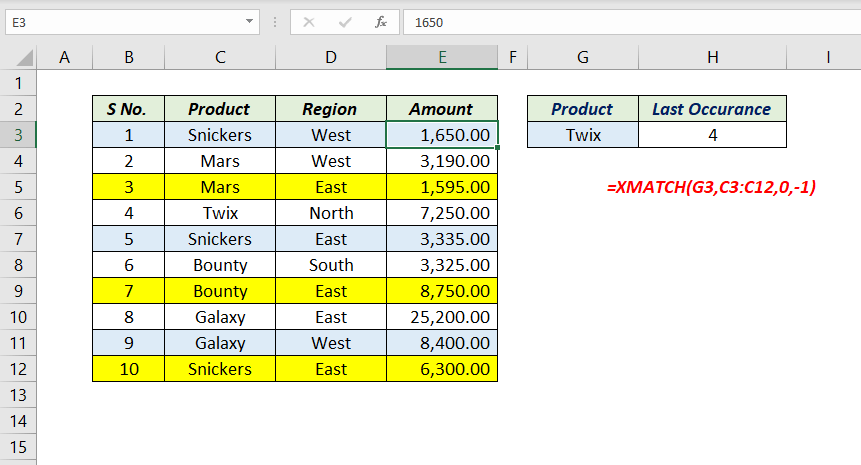
Task: Click the 'Product' header cell in column C
Action: coord(220,109)
